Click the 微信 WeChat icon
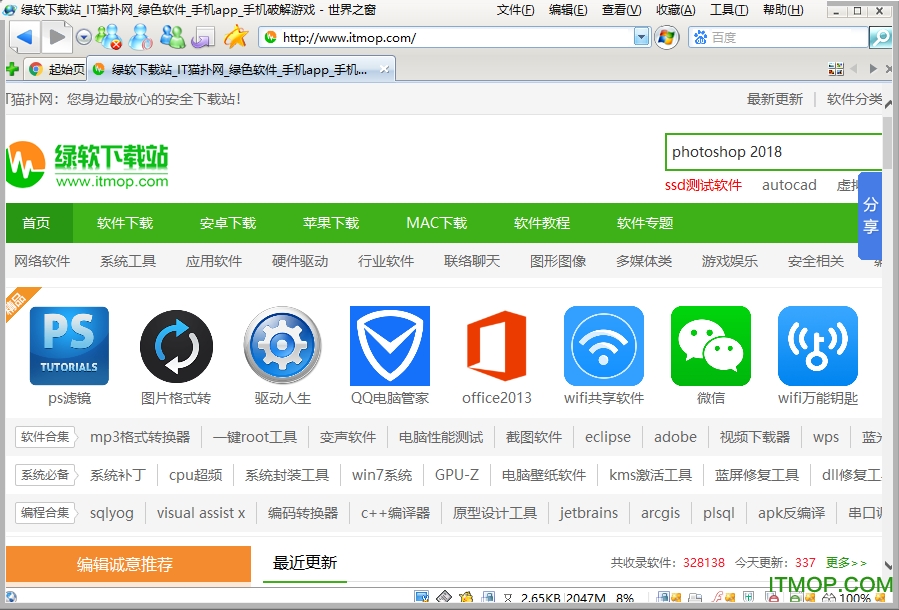Viewport: 899px width, 610px height. (x=711, y=346)
